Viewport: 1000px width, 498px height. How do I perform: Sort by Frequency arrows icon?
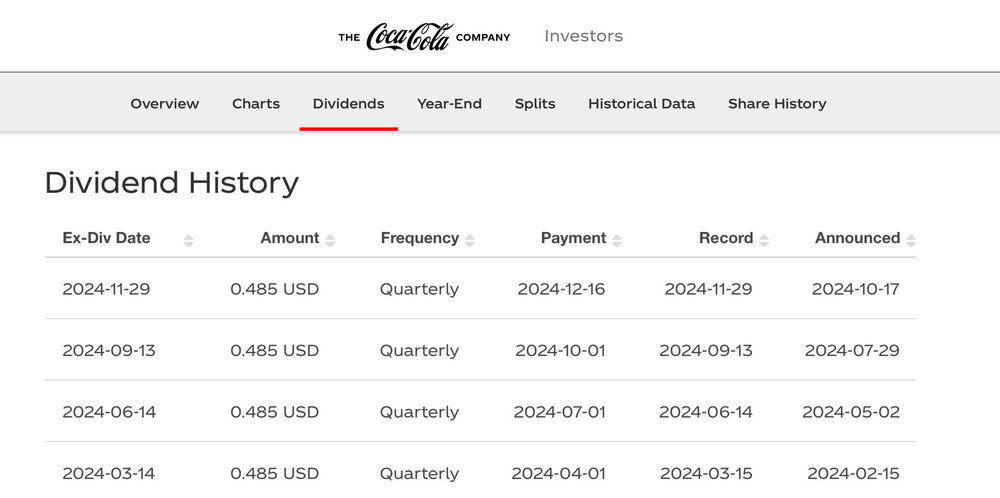click(x=470, y=240)
